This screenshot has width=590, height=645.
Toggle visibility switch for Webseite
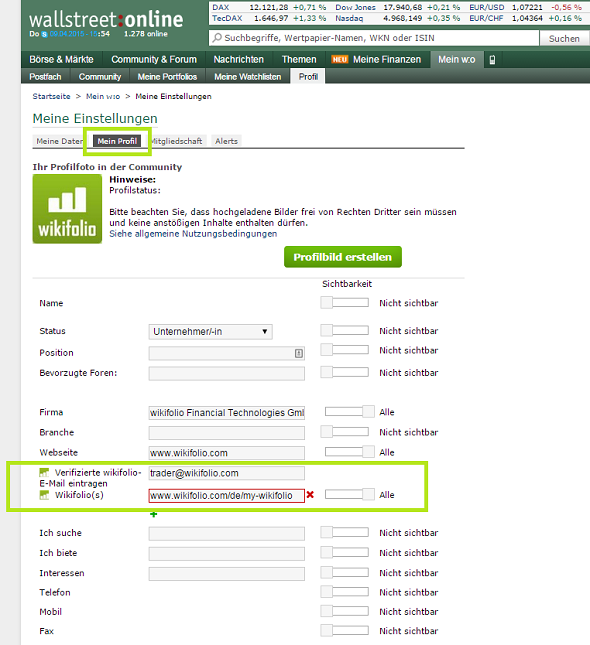pyautogui.click(x=350, y=452)
